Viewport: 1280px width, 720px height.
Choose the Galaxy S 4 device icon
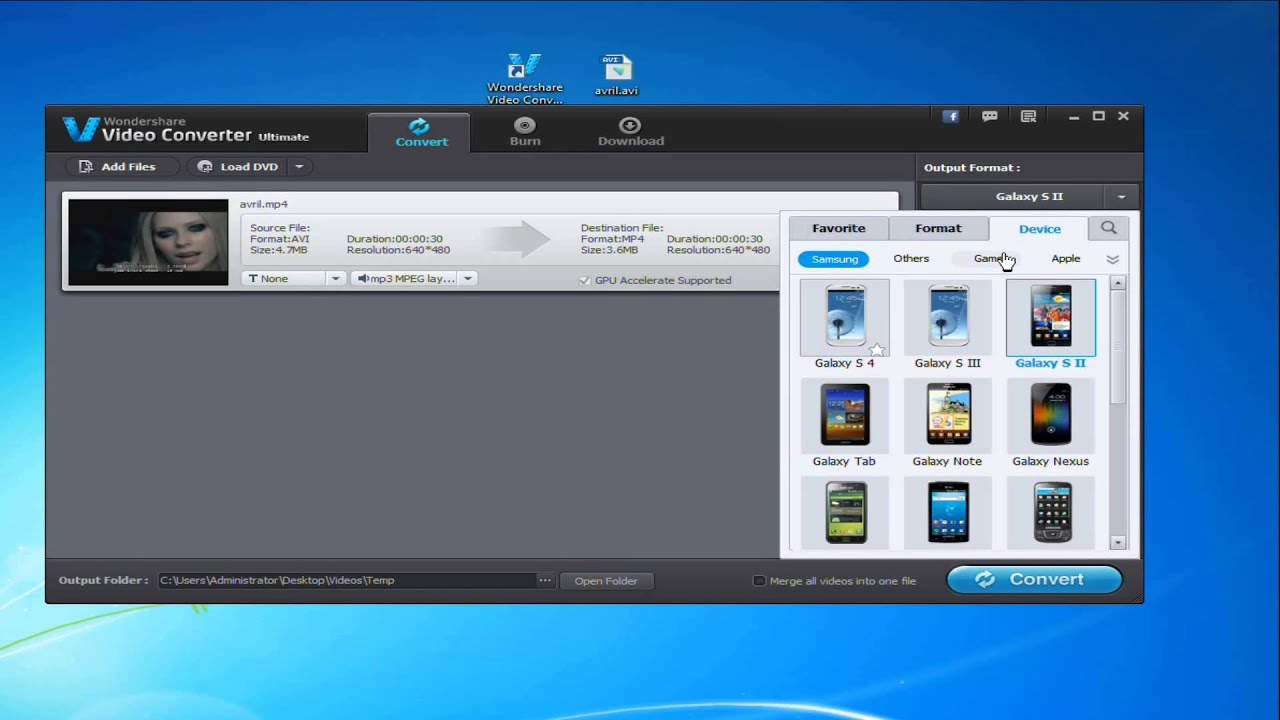(845, 317)
